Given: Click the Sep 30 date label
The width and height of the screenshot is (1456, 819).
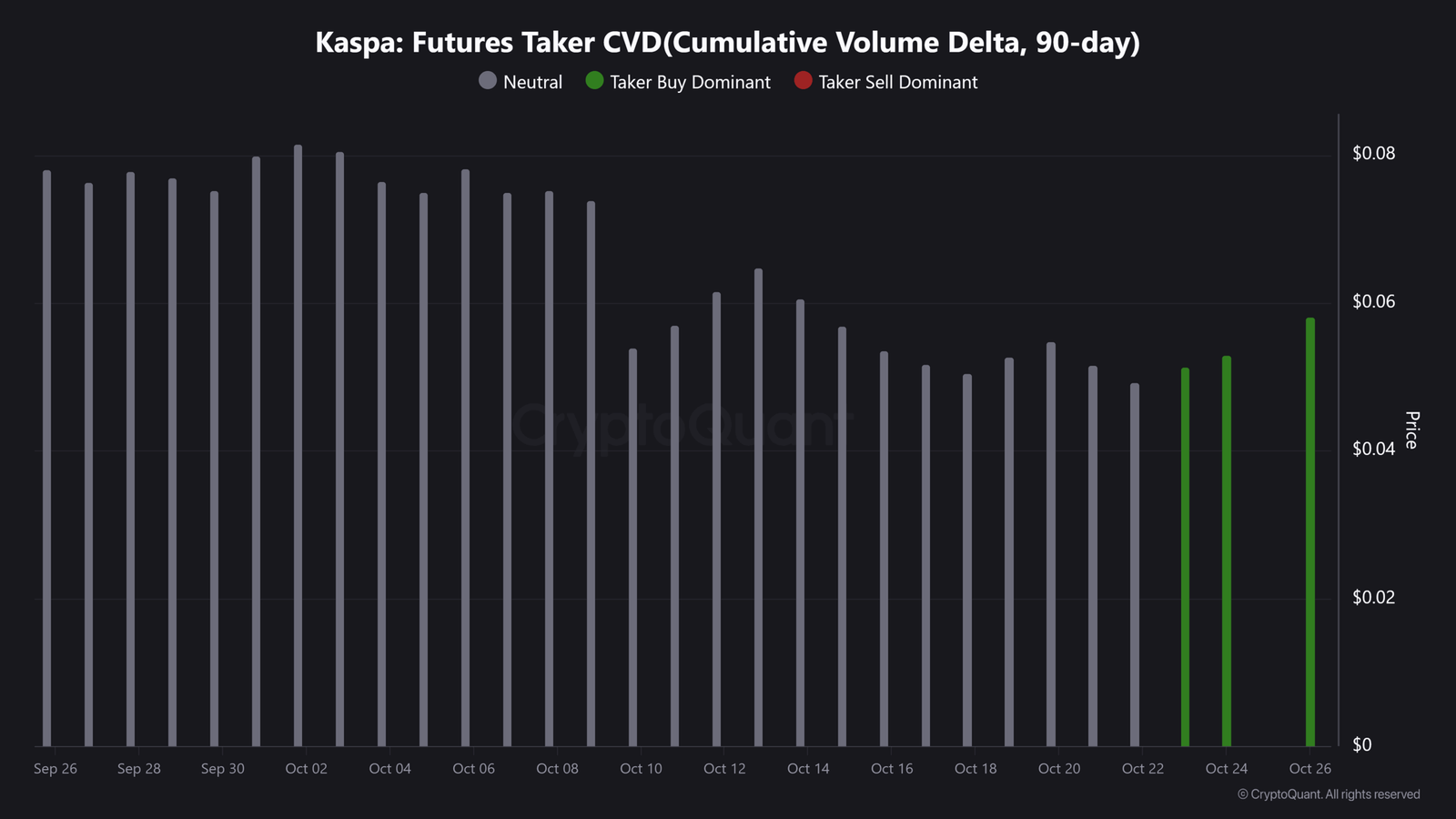Looking at the screenshot, I should 223,769.
